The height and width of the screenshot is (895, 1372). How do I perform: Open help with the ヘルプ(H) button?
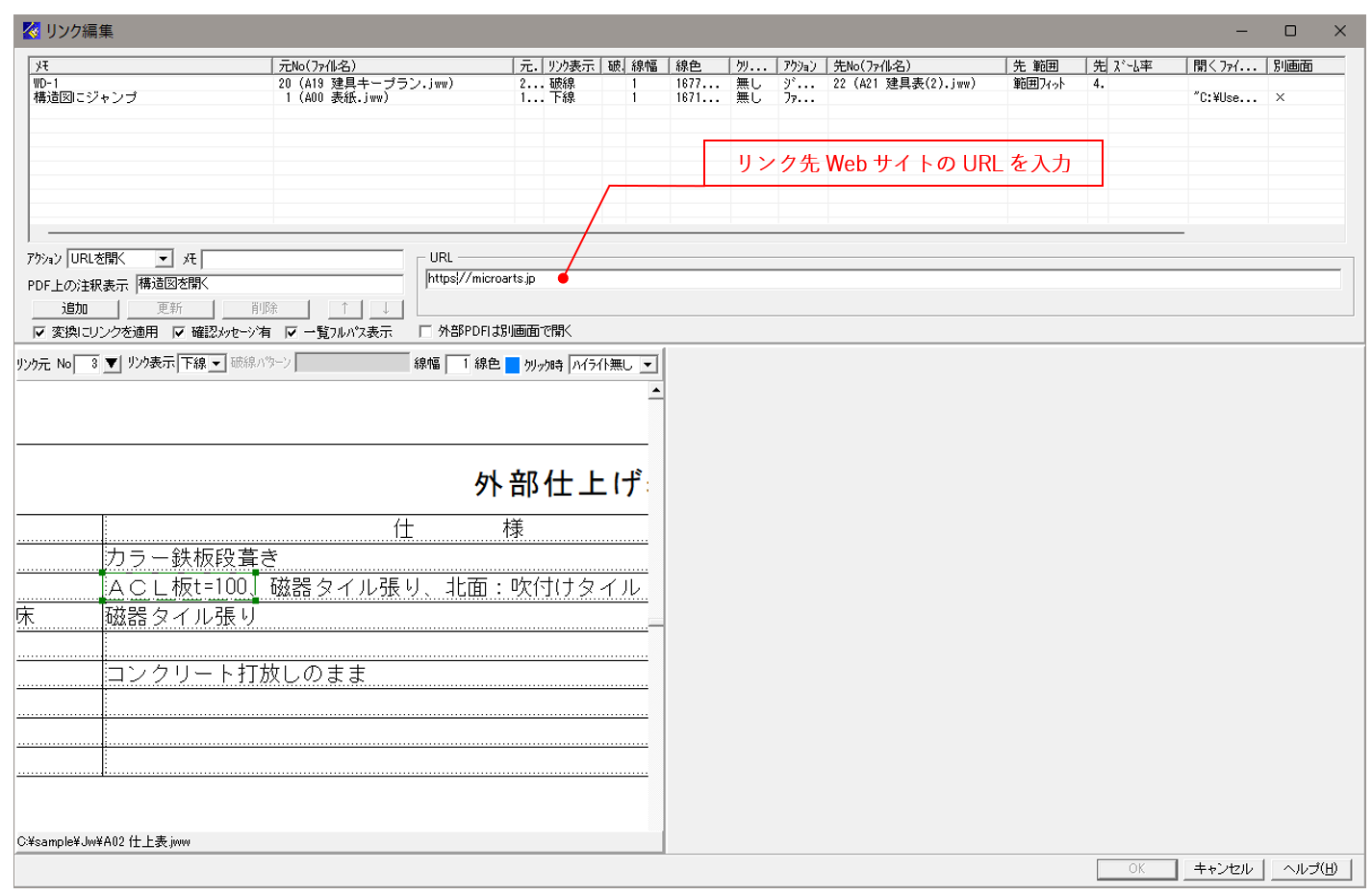tap(1310, 868)
